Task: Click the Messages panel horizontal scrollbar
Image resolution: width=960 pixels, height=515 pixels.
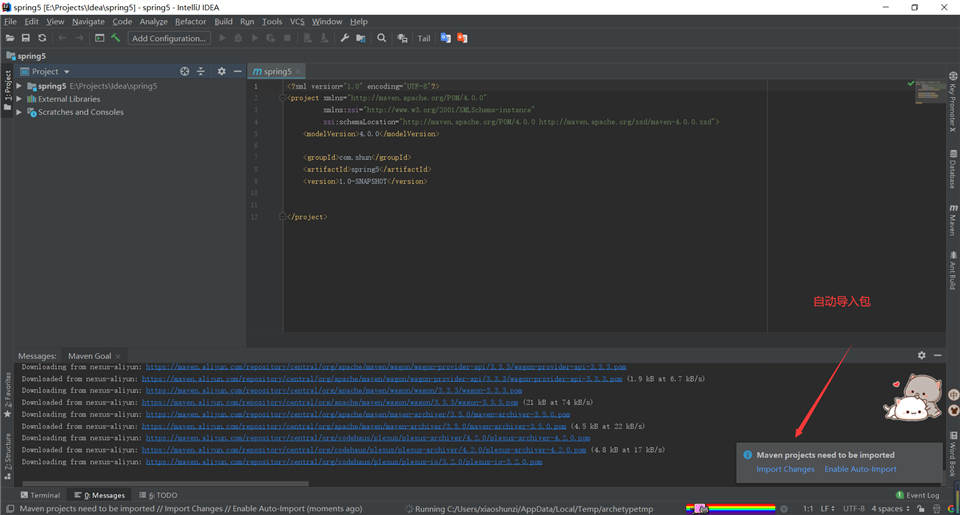Action: click(x=165, y=483)
